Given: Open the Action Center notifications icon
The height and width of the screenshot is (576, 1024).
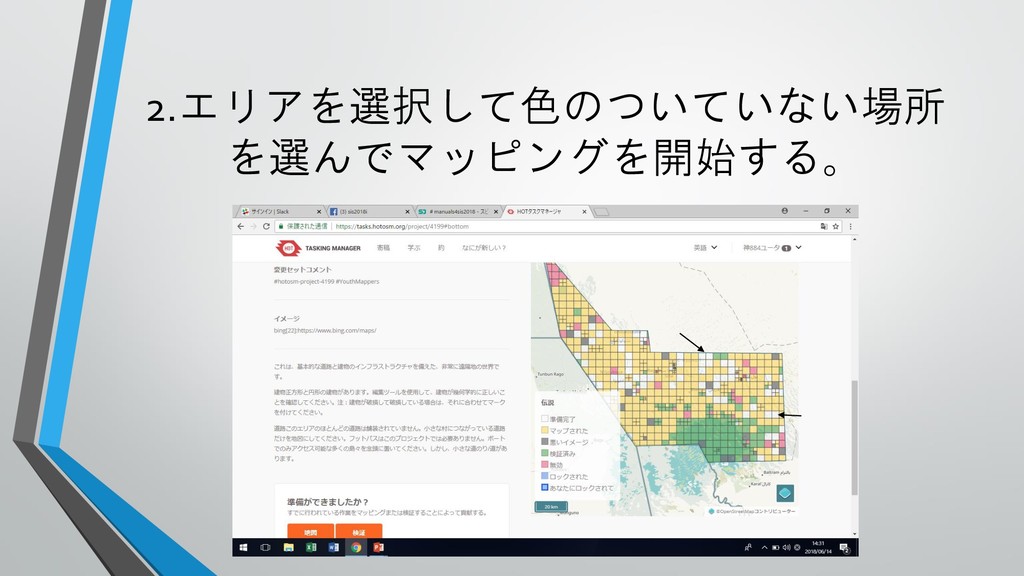Looking at the screenshot, I should pos(844,547).
